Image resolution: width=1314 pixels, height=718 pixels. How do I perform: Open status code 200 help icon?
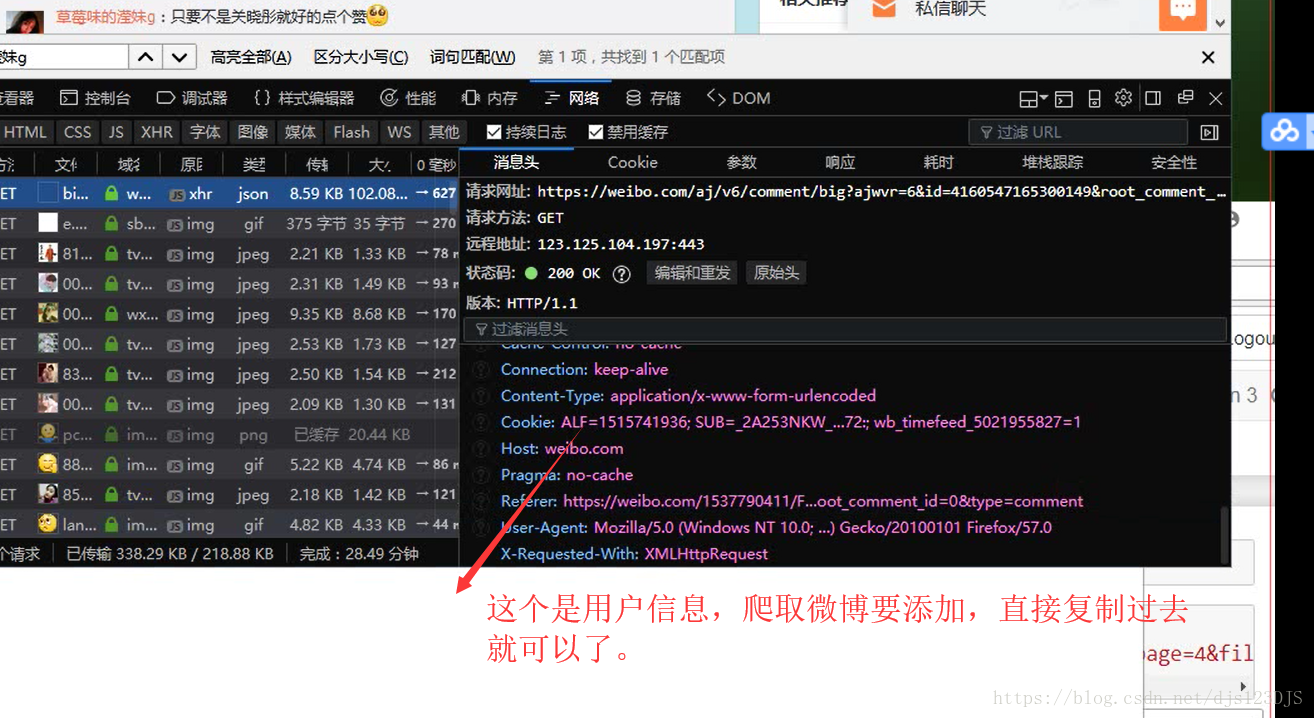(621, 274)
